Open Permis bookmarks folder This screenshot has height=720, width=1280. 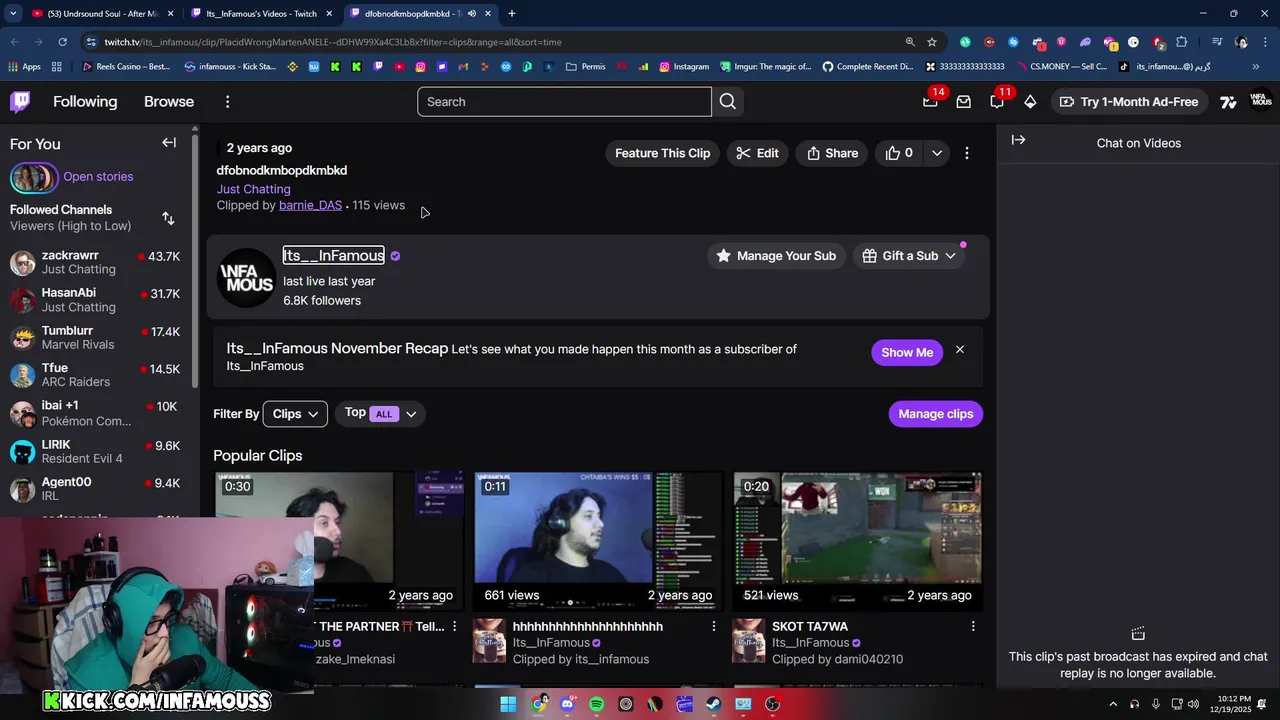586,67
